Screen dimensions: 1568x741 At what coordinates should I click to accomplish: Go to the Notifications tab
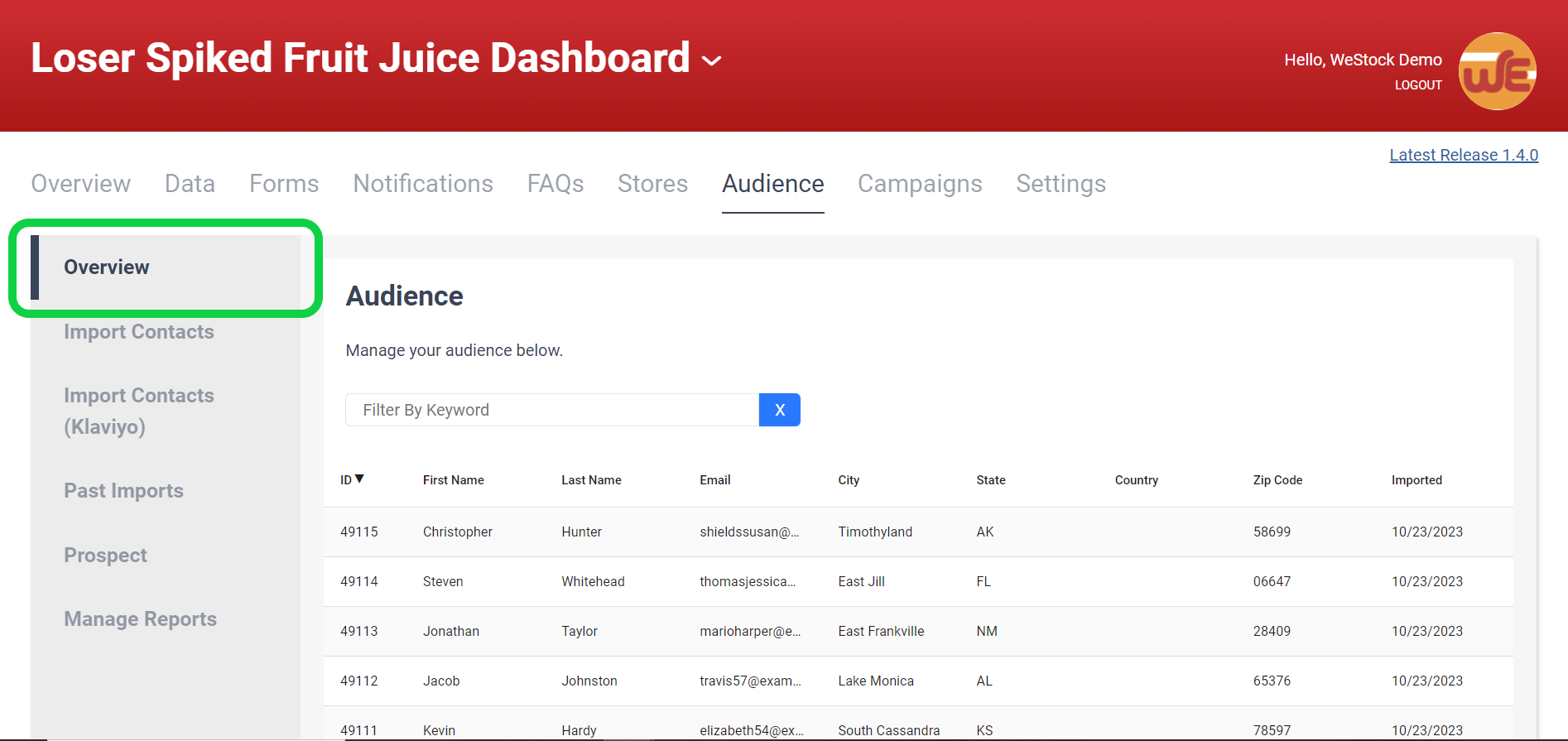tap(423, 183)
